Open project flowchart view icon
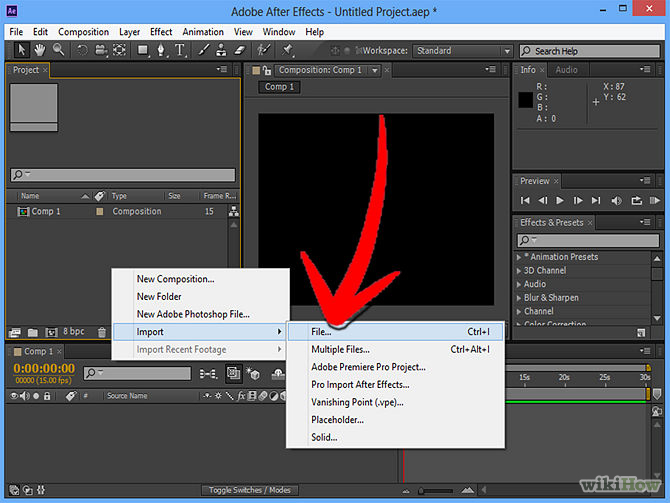Viewport: 670px width, 503px height. coord(234,211)
